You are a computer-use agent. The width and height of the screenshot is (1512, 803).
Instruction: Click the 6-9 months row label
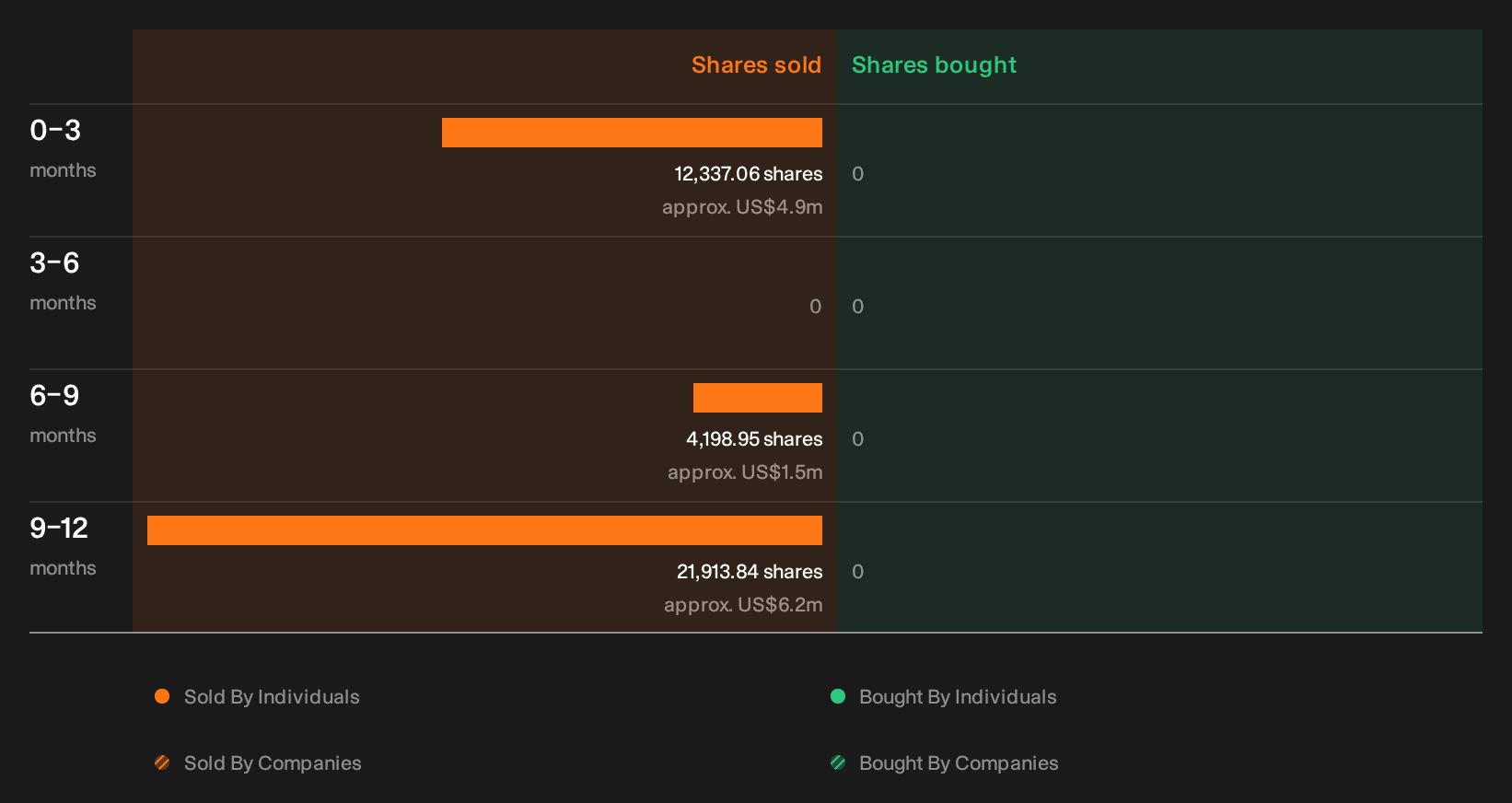click(x=63, y=413)
